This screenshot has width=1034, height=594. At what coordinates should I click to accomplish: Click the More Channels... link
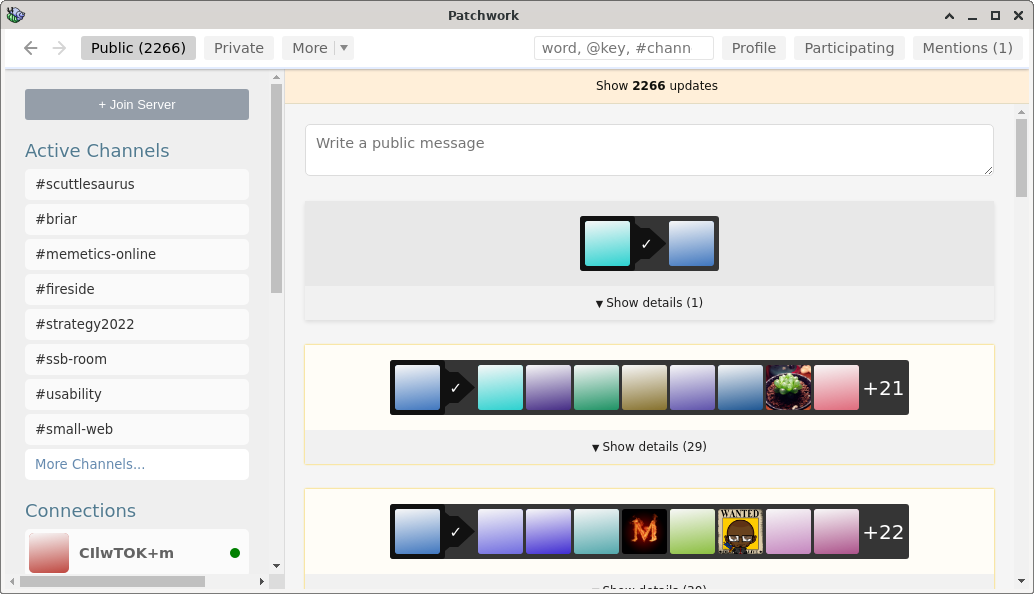point(137,464)
